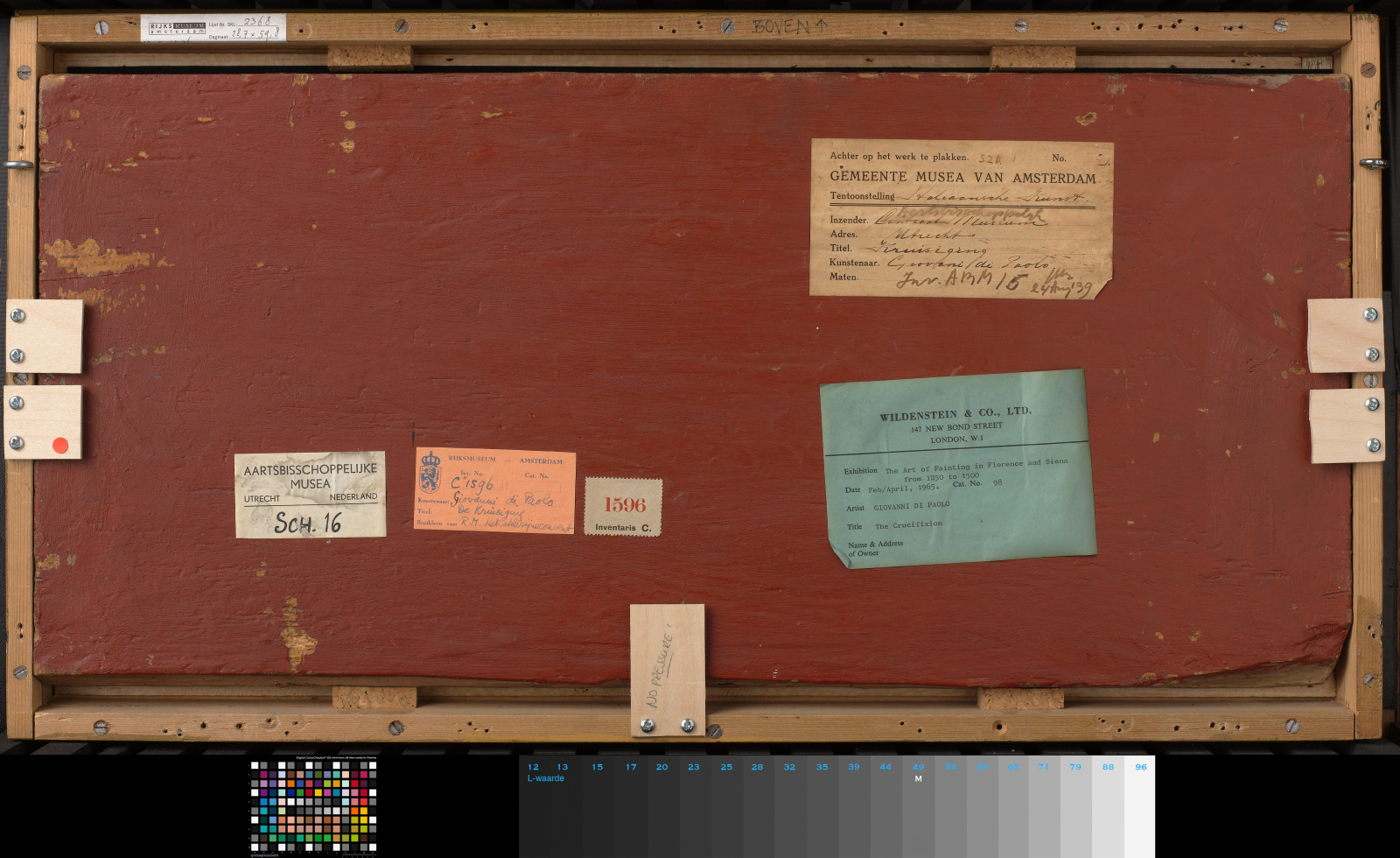Click 'Sch. 16' handwritten on Utrecht label
Screen dimensions: 1400x858
tap(308, 523)
